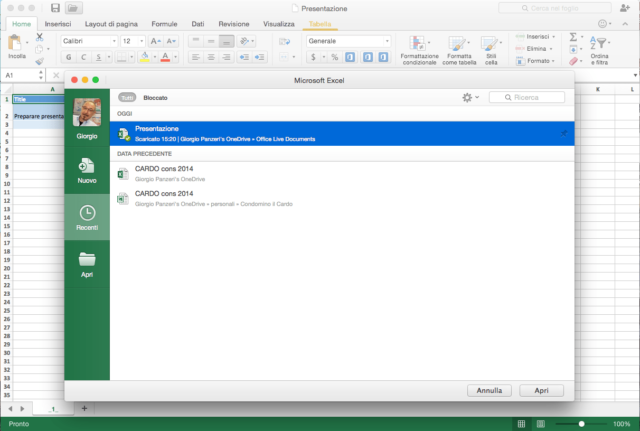The width and height of the screenshot is (640, 431).
Task: Toggle align text left
Action: point(196,57)
